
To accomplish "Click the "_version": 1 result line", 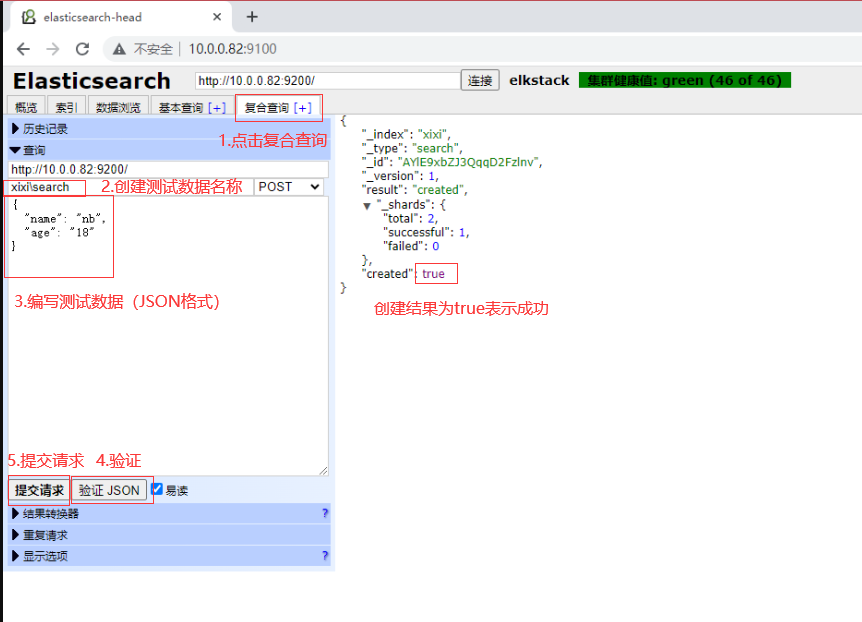I will pyautogui.click(x=400, y=176).
